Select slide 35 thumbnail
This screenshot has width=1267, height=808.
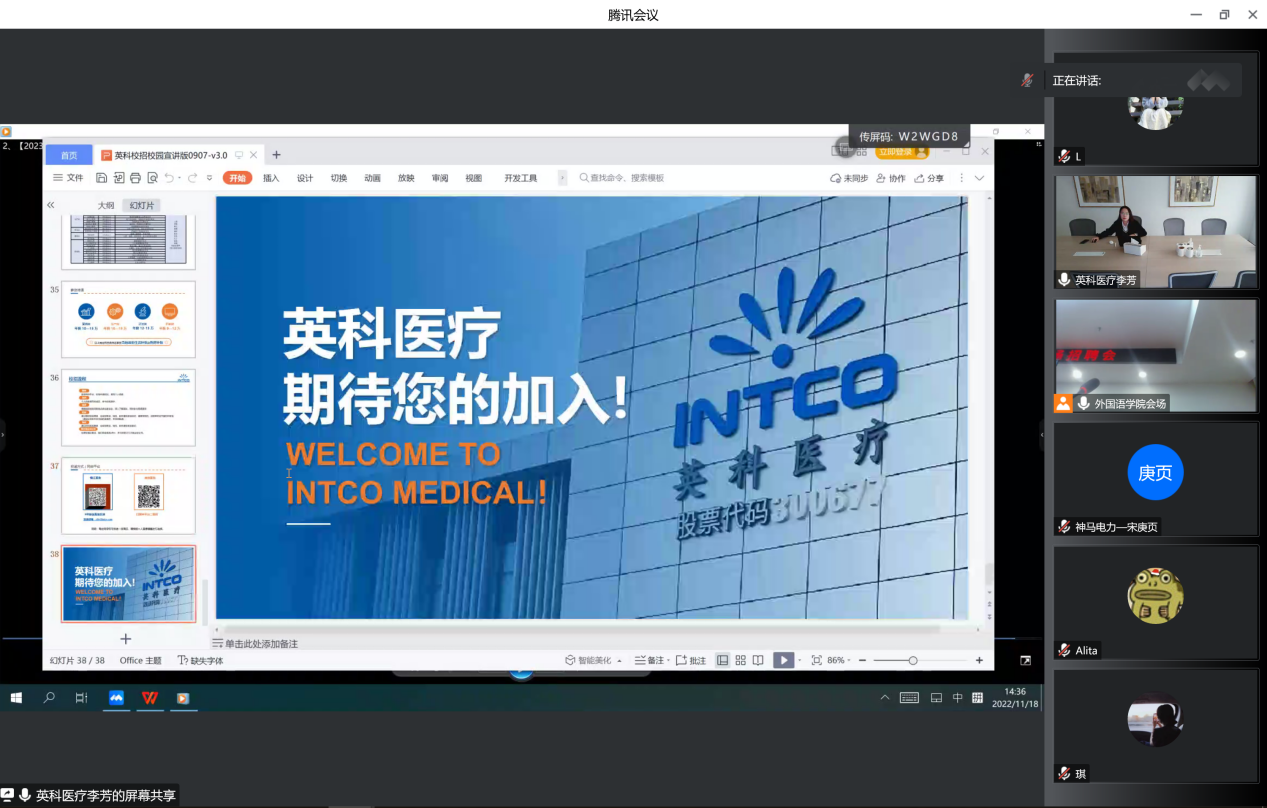coord(129,319)
